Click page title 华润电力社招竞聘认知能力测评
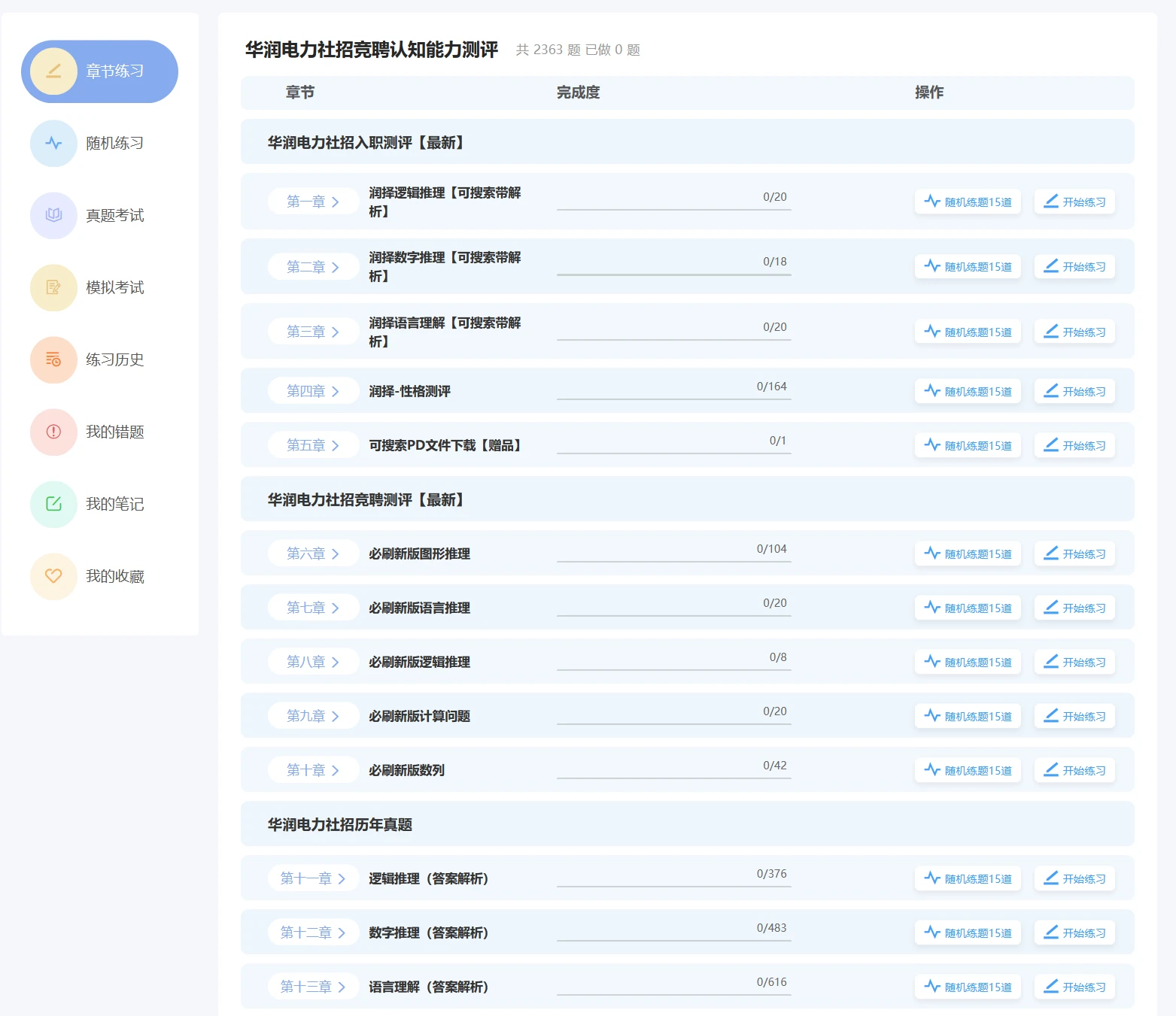The width and height of the screenshot is (1176, 1016). point(372,50)
